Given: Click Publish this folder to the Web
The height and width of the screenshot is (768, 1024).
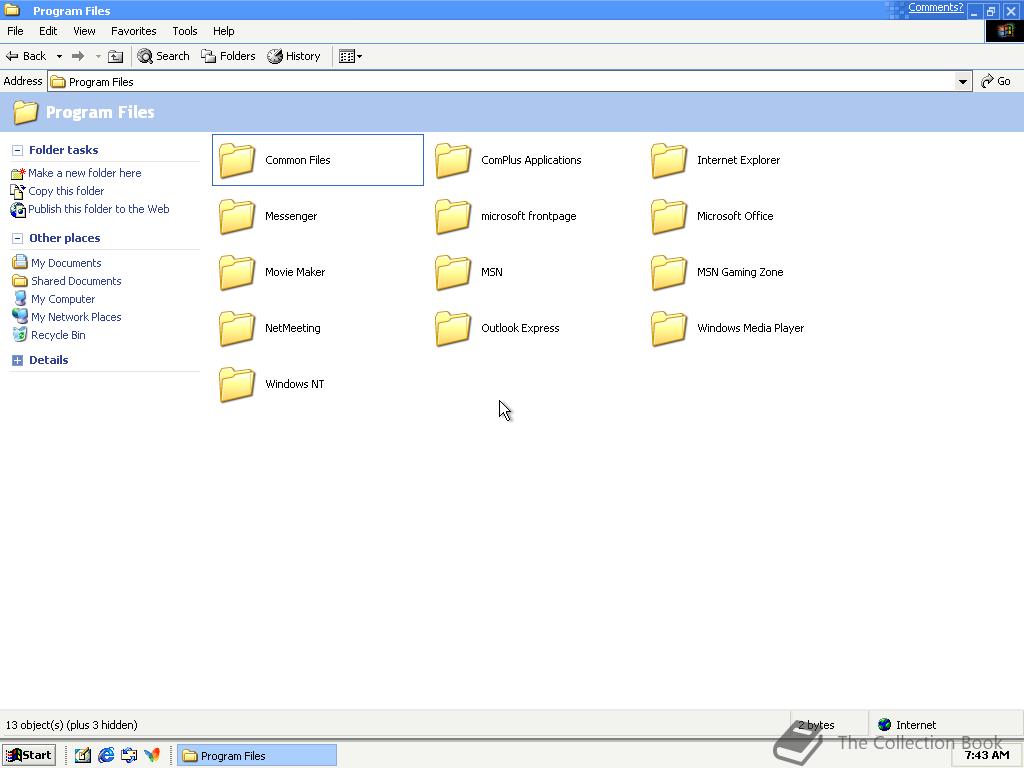Looking at the screenshot, I should [99, 209].
